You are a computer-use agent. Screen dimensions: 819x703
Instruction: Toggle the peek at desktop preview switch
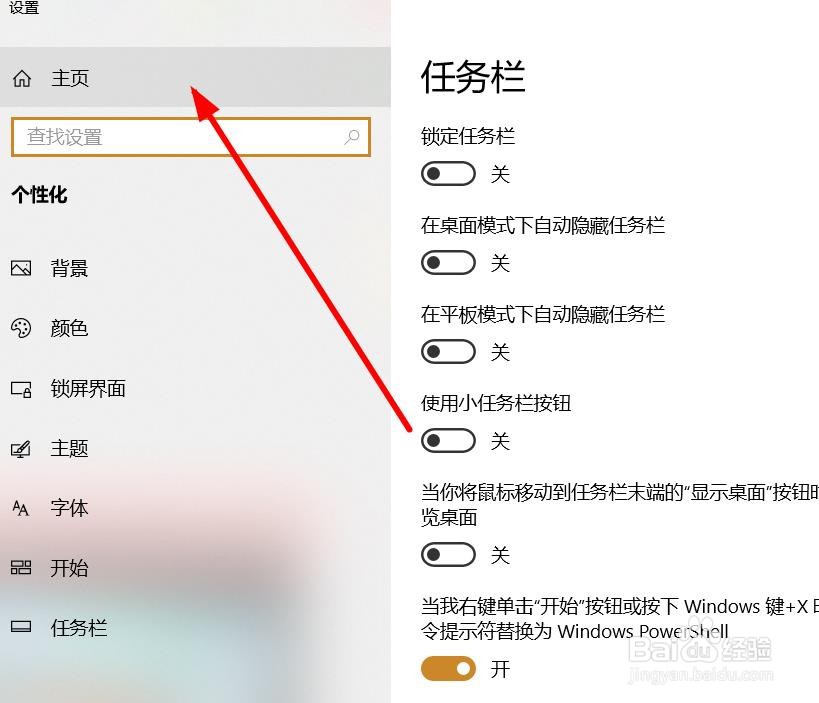(448, 554)
